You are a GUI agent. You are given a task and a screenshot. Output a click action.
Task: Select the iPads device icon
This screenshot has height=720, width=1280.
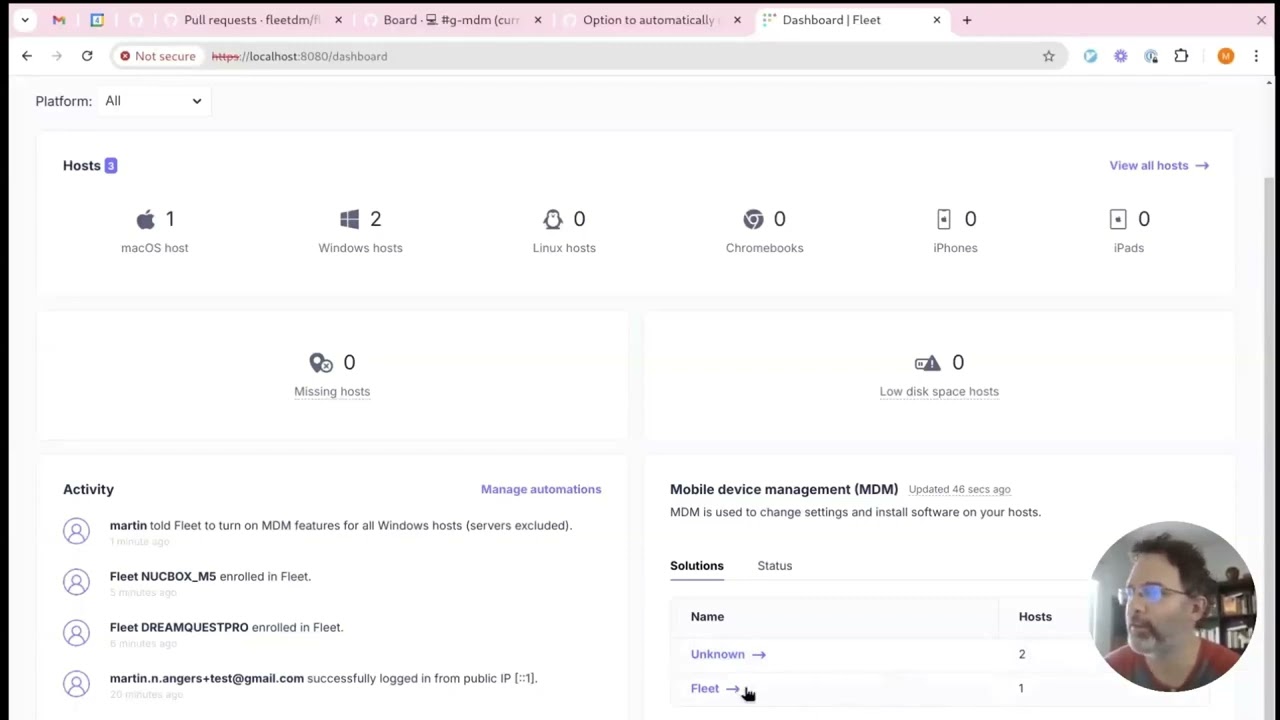pos(1118,219)
